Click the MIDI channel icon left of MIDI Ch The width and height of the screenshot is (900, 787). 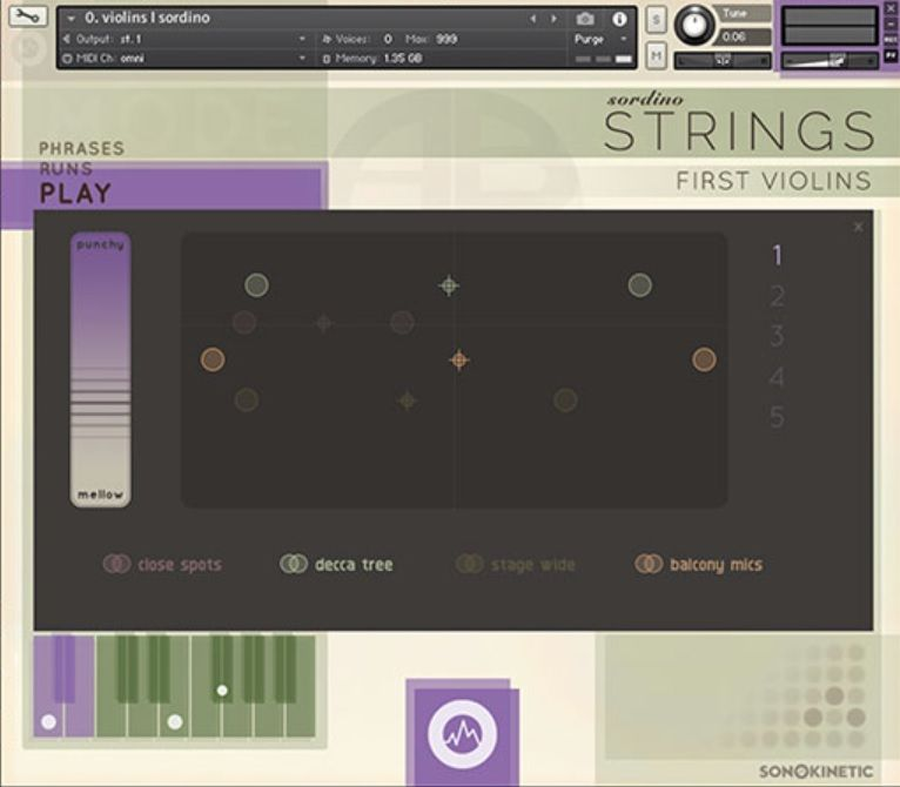click(x=67, y=59)
